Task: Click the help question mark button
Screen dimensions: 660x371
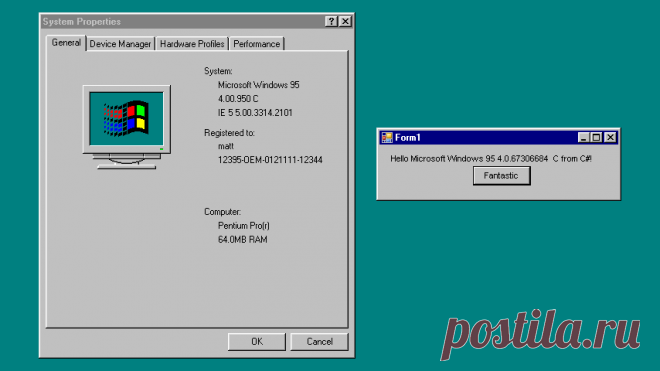Action: tap(331, 21)
